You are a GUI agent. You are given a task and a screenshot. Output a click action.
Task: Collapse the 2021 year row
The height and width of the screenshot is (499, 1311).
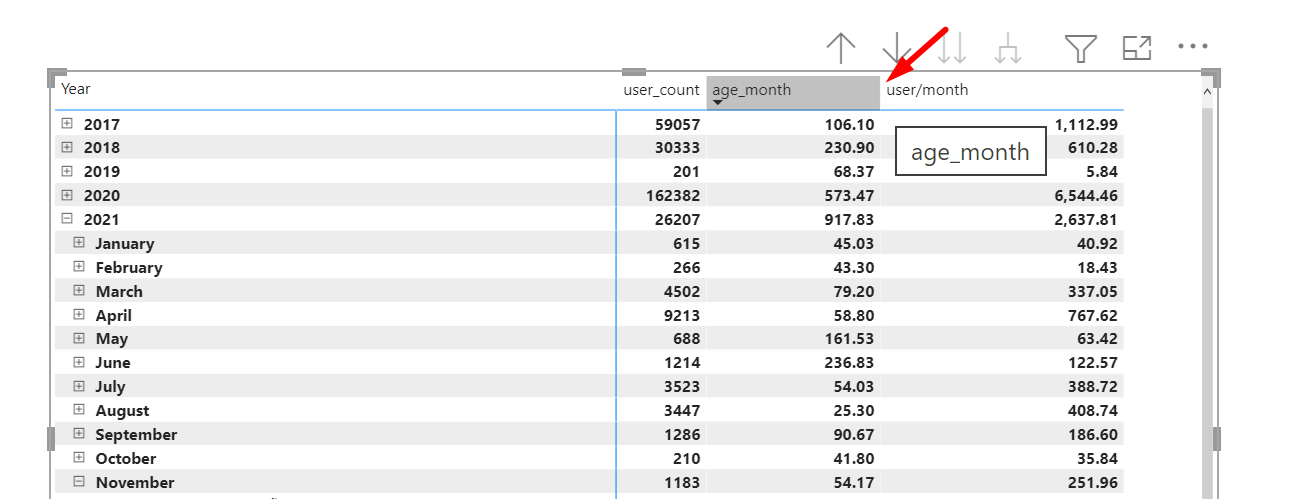(x=67, y=219)
